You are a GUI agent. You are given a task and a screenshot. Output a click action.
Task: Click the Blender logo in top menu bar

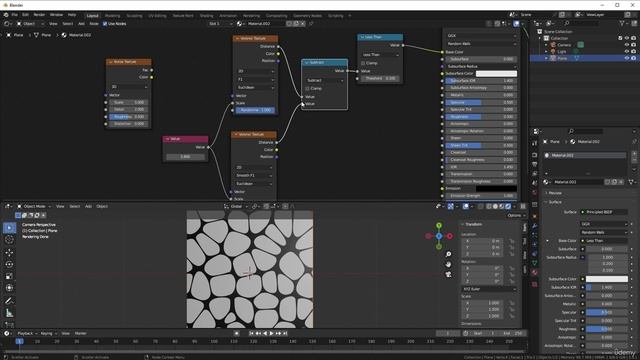click(x=6, y=15)
